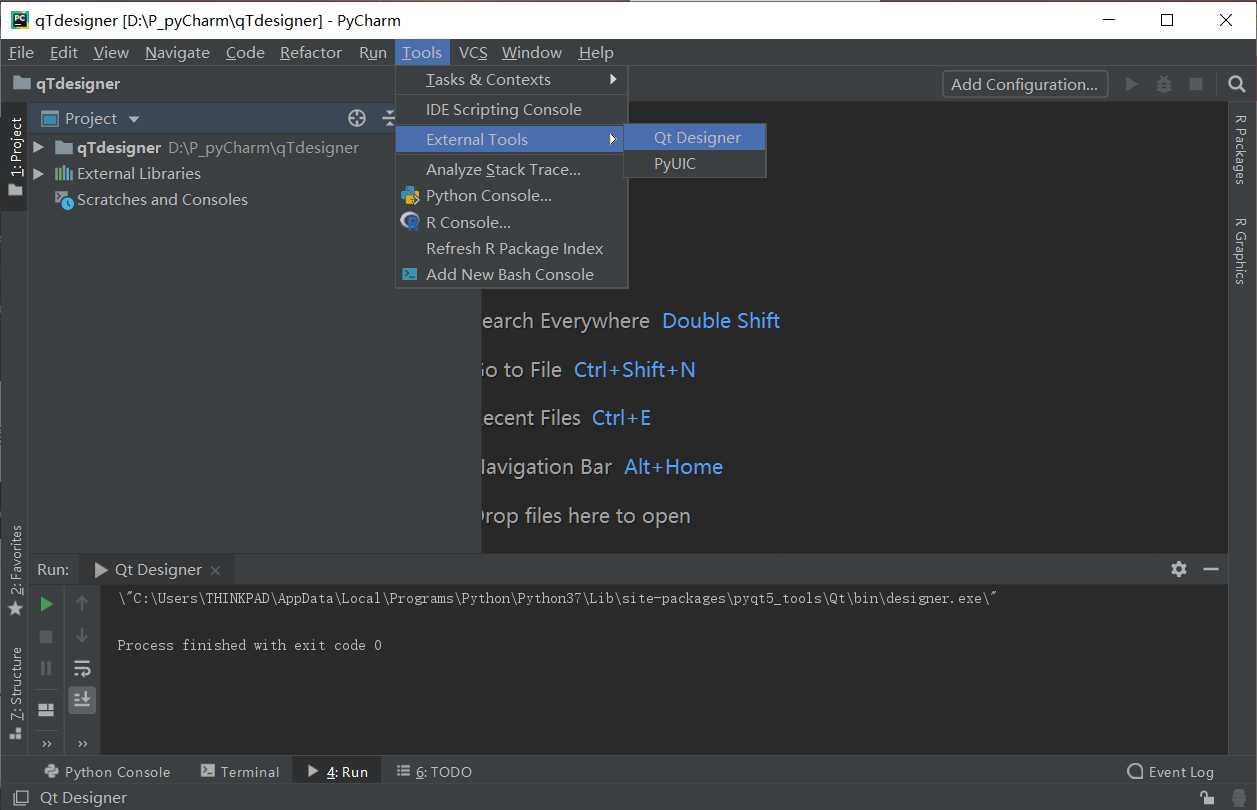1257x810 pixels.
Task: Toggle Scroll to End in Run console
Action: (x=82, y=699)
